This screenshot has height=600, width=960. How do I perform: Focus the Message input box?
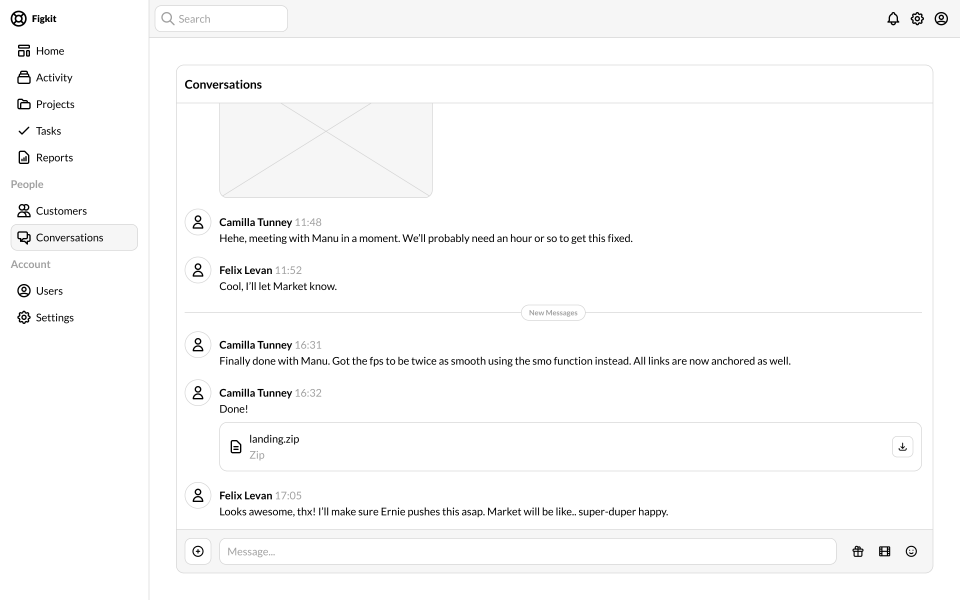528,552
